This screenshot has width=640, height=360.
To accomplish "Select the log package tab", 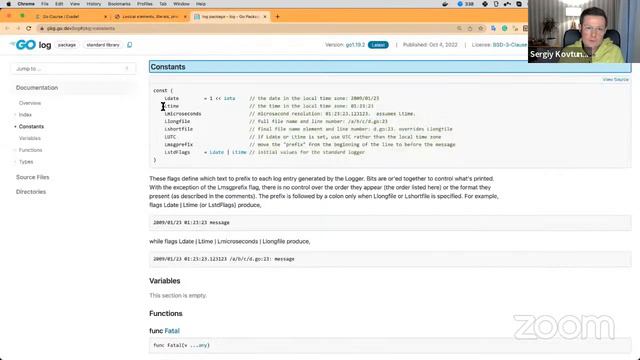I will pos(231,16).
